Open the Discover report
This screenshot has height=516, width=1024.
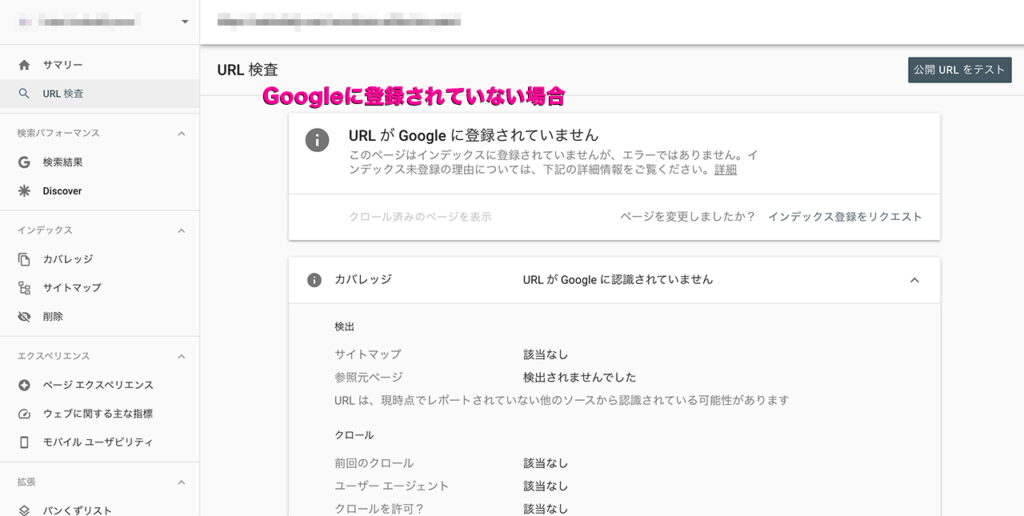tap(100, 191)
